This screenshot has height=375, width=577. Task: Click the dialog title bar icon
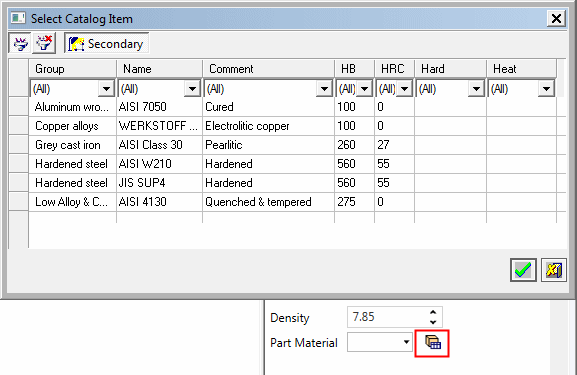click(x=18, y=18)
